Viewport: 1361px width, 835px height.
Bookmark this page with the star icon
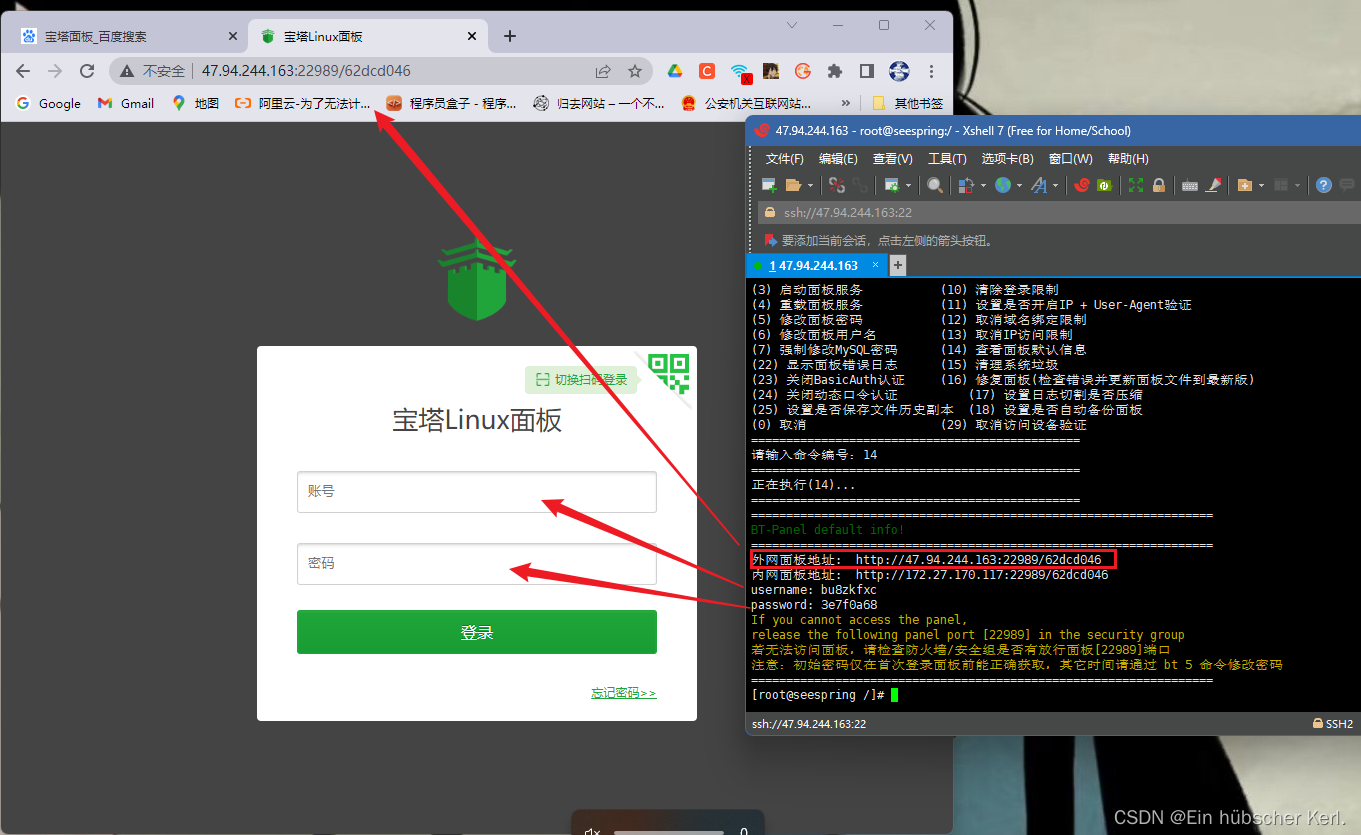point(634,71)
